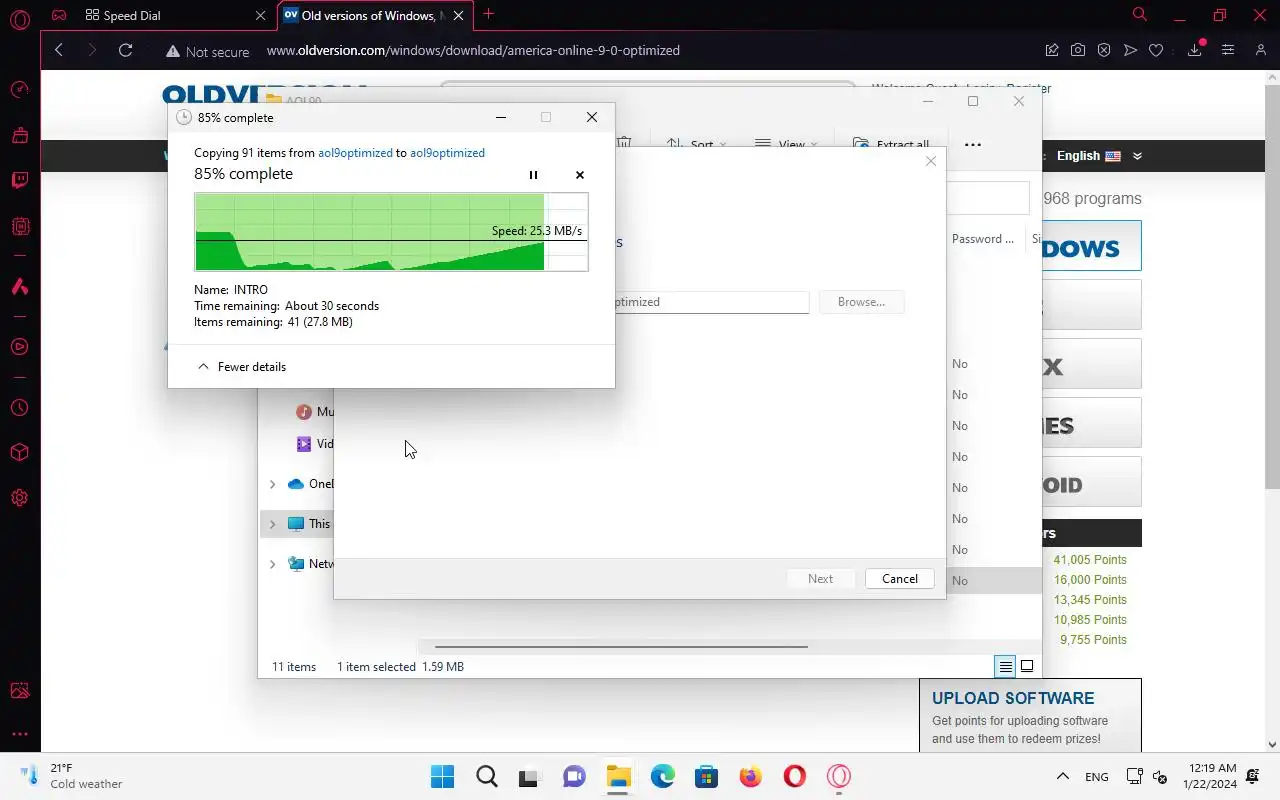This screenshot has height=800, width=1280.
Task: Go back to previous page
Action: pyautogui.click(x=59, y=50)
